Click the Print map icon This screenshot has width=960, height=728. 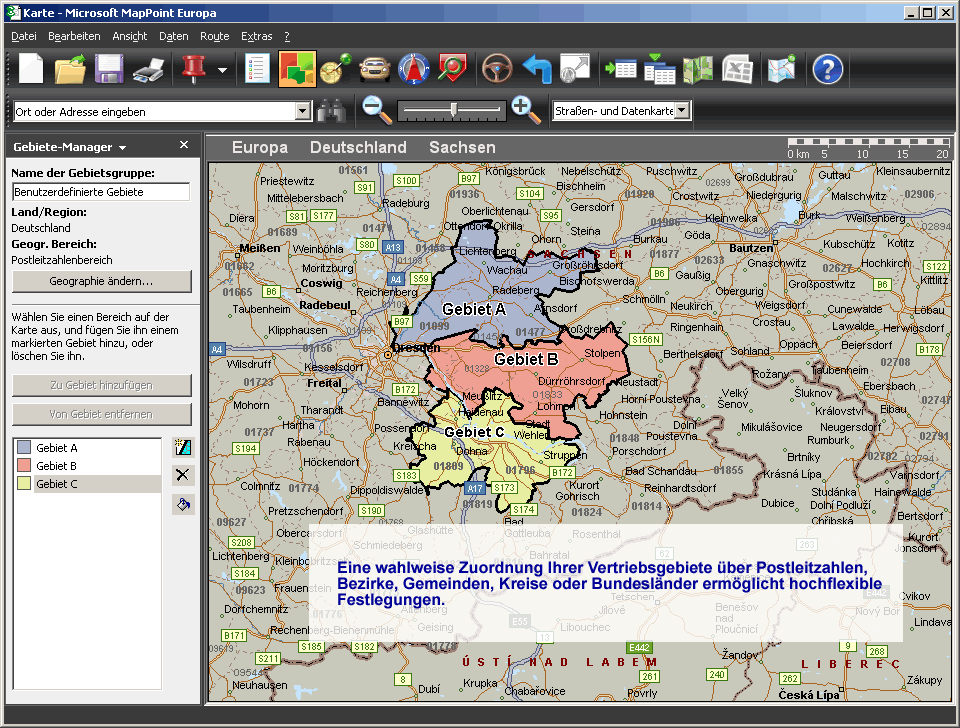[149, 69]
